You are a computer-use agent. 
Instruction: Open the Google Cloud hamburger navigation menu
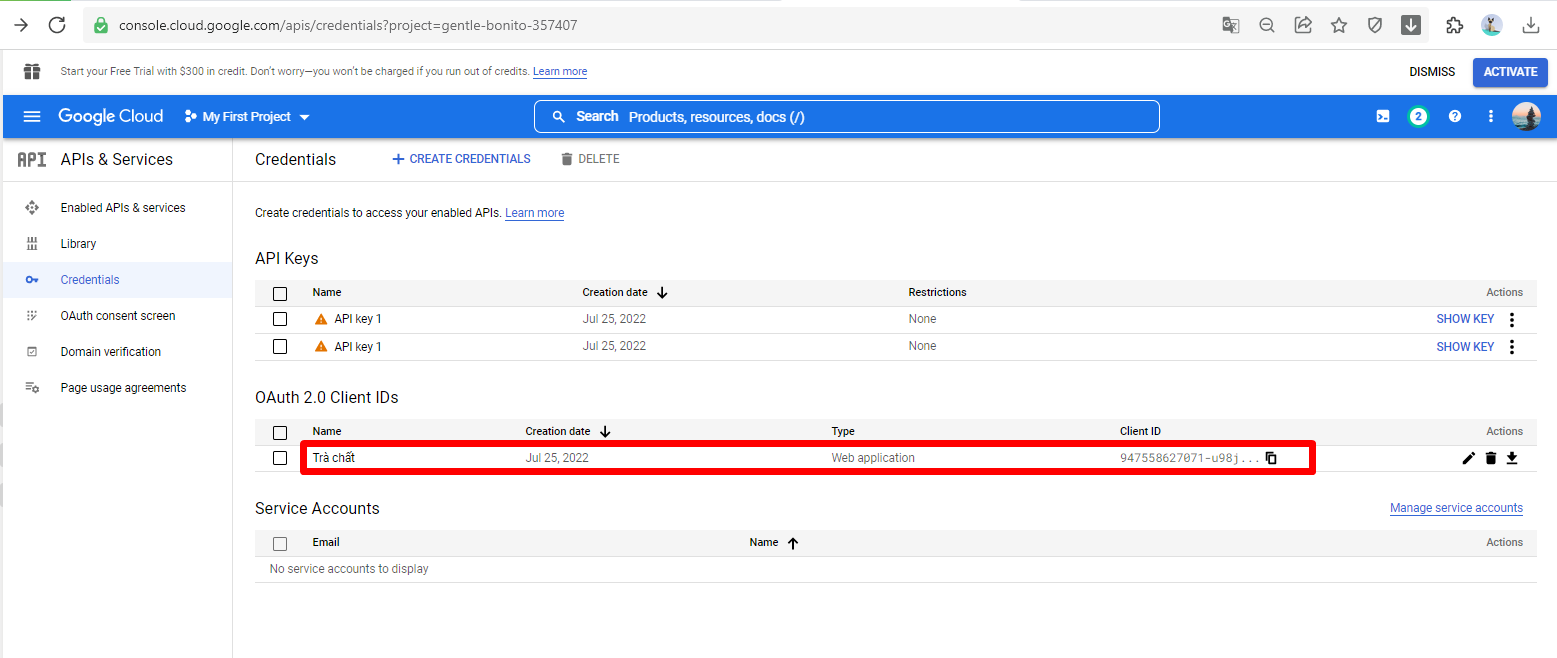point(32,116)
